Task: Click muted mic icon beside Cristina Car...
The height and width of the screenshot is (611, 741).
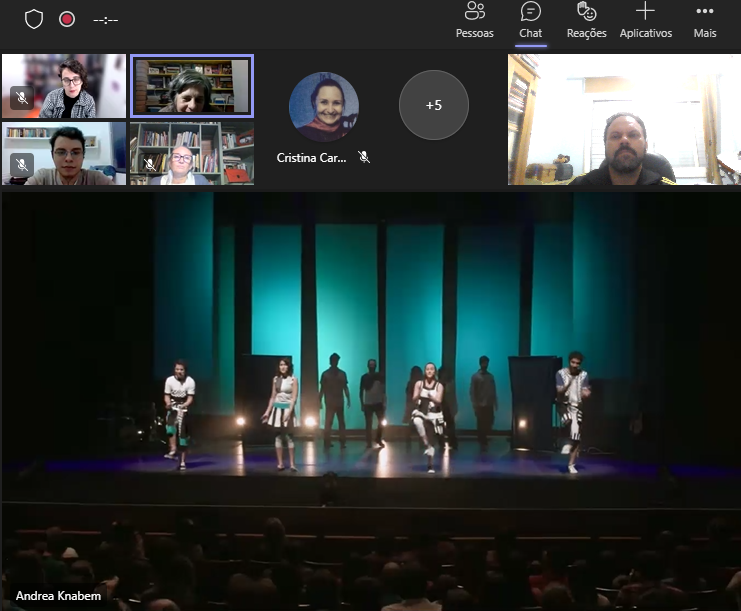Action: (364, 157)
